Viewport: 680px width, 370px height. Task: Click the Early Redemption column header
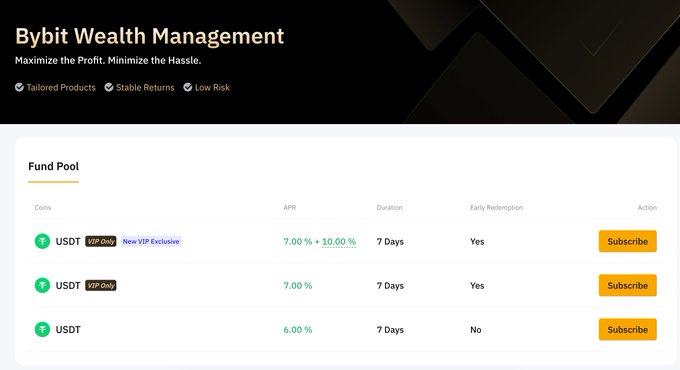(497, 208)
